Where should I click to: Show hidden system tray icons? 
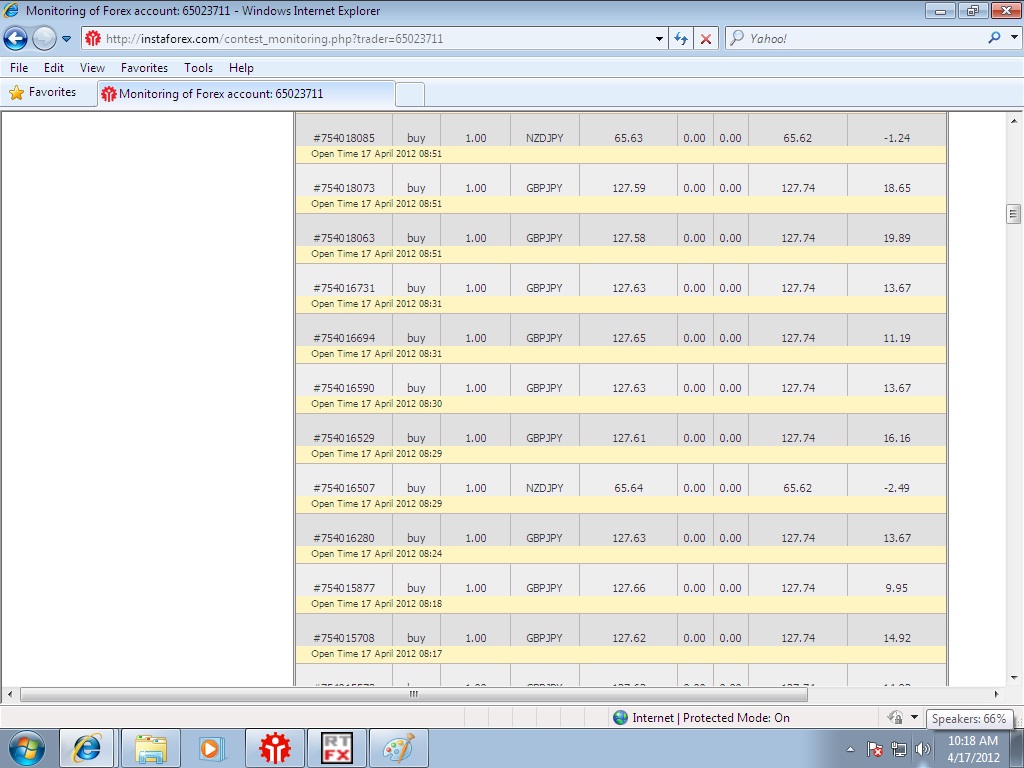(x=850, y=748)
